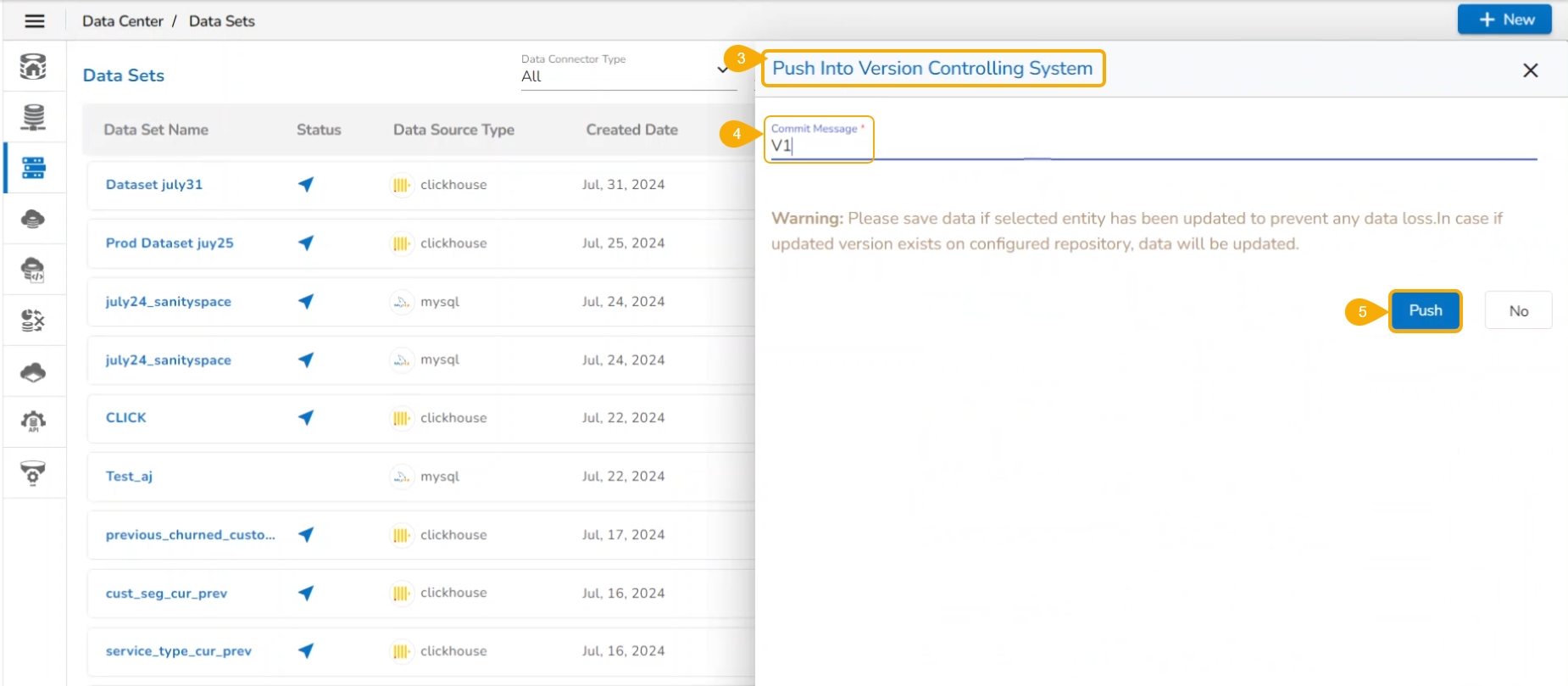Image resolution: width=1568 pixels, height=686 pixels.
Task: Open the Test_aj data set link
Action: pyautogui.click(x=129, y=476)
